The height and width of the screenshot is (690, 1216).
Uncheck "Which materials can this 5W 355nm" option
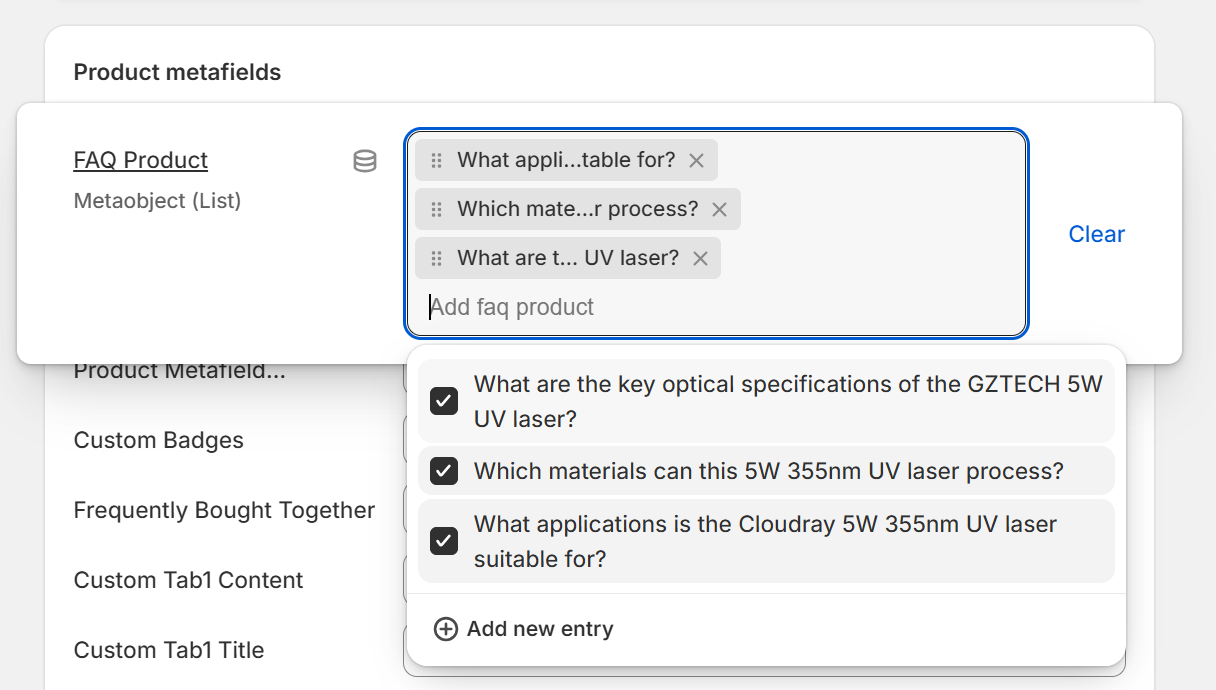pos(444,471)
